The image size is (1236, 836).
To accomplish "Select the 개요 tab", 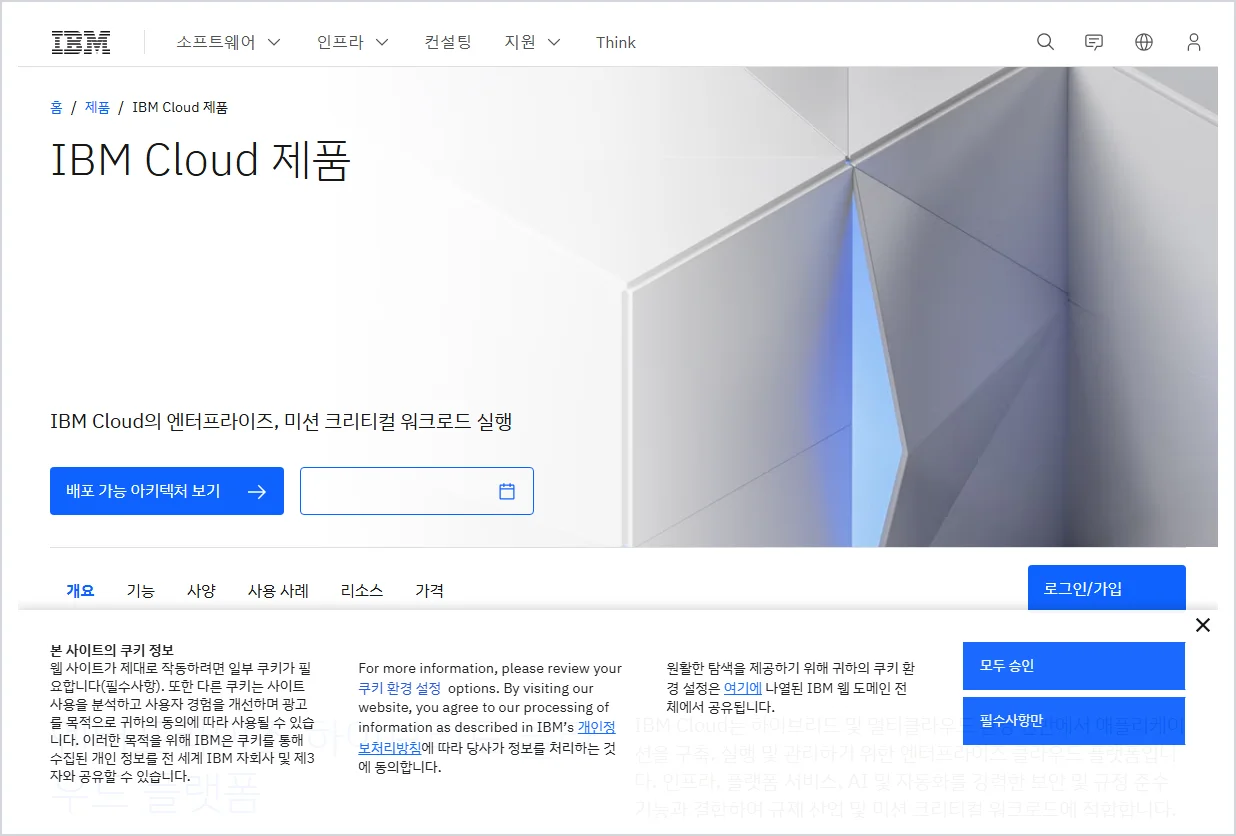I will 80,590.
